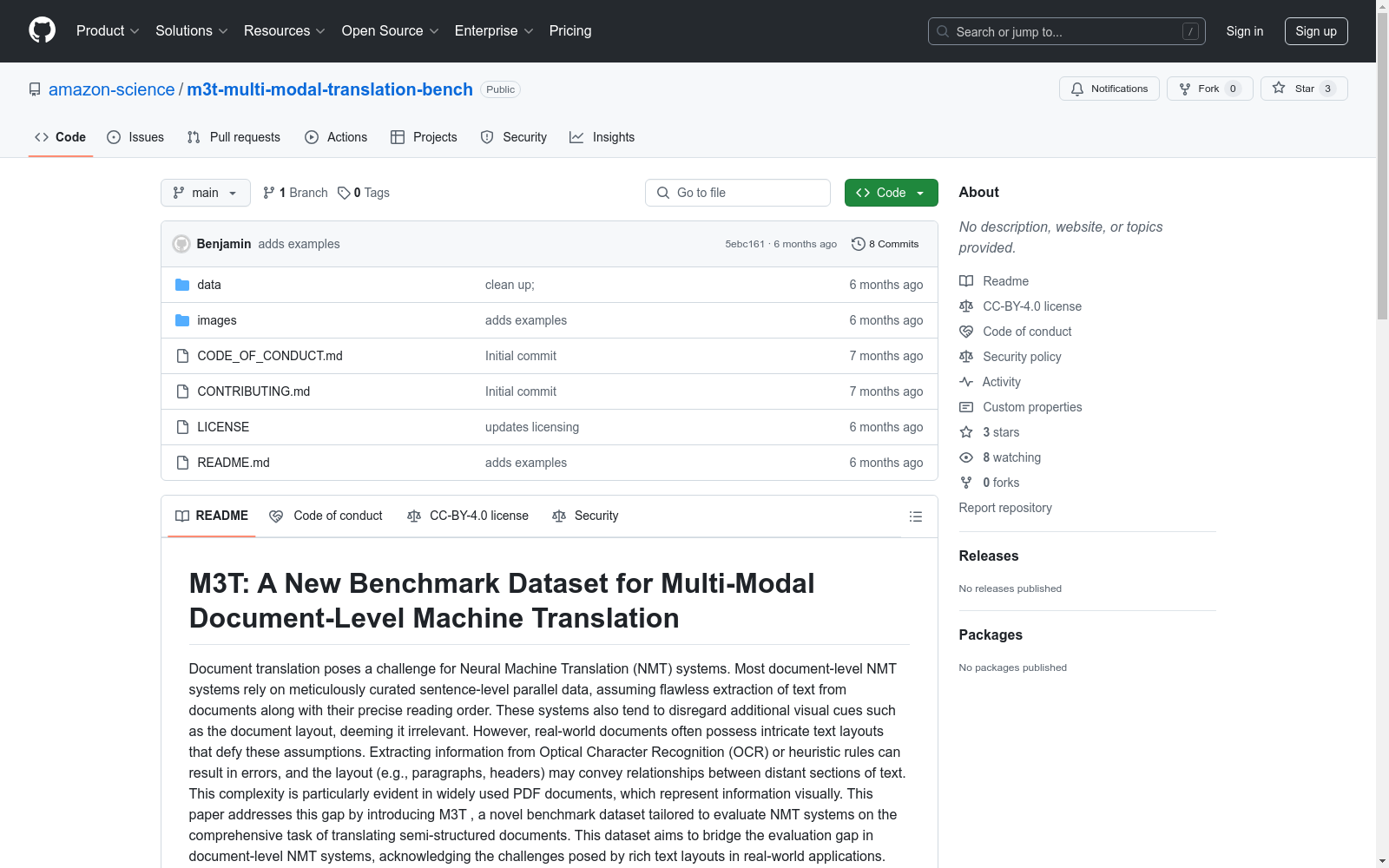This screenshot has height=868, width=1389.
Task: Open the 'adds examples' commit message for images
Action: [x=526, y=320]
